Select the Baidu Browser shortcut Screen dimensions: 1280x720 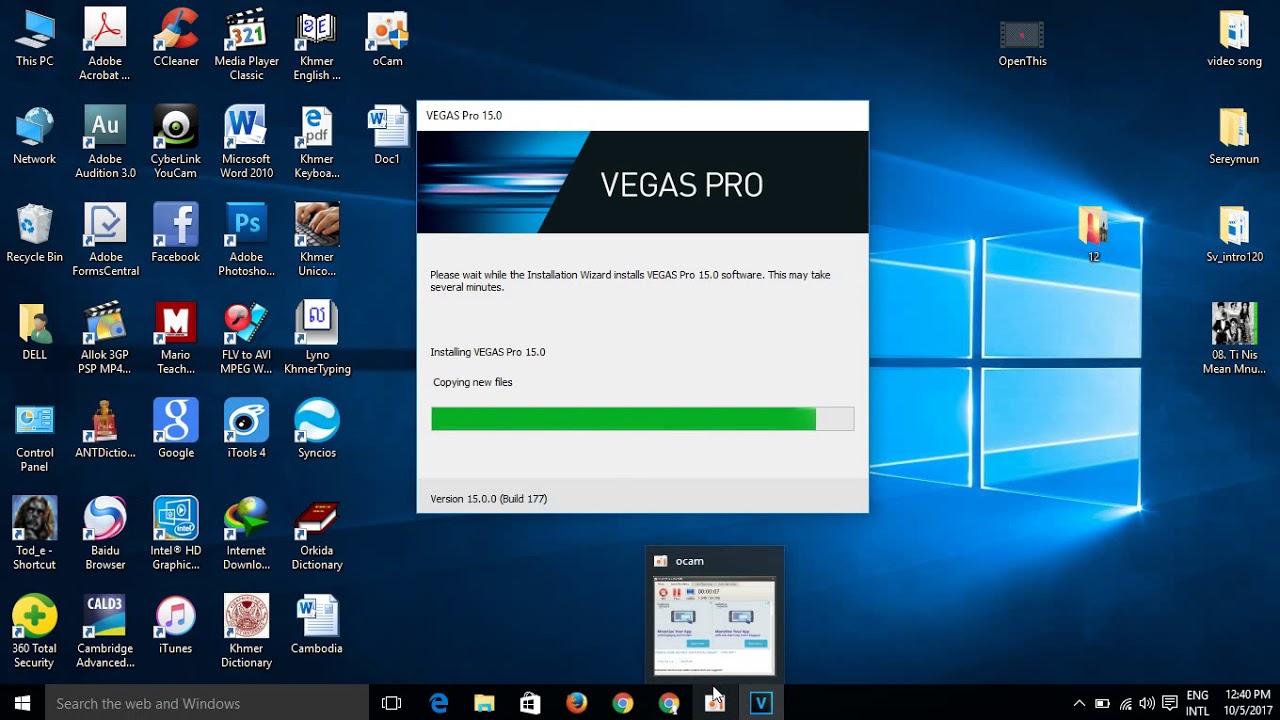click(x=105, y=534)
